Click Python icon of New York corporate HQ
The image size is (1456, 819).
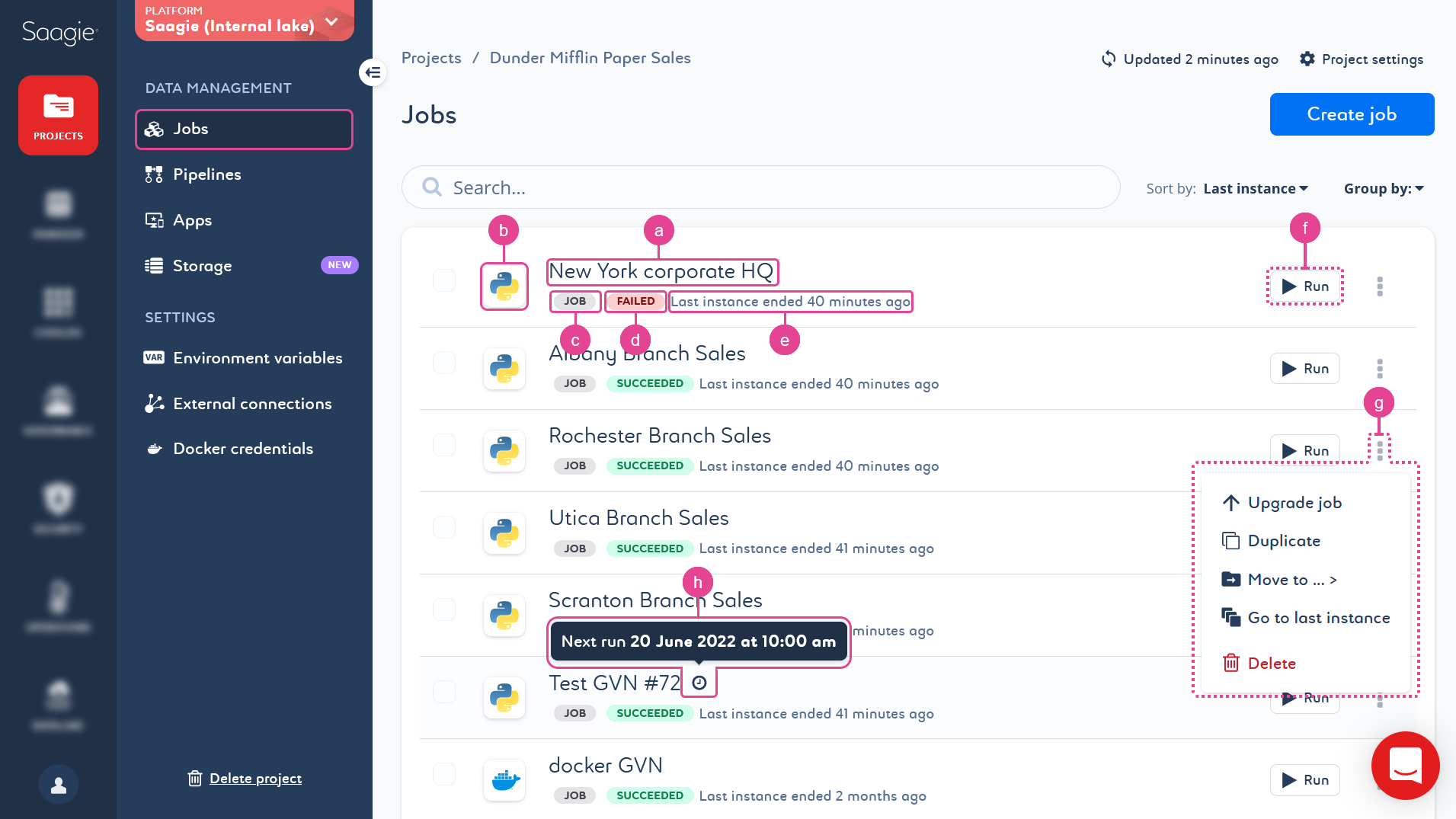click(504, 286)
